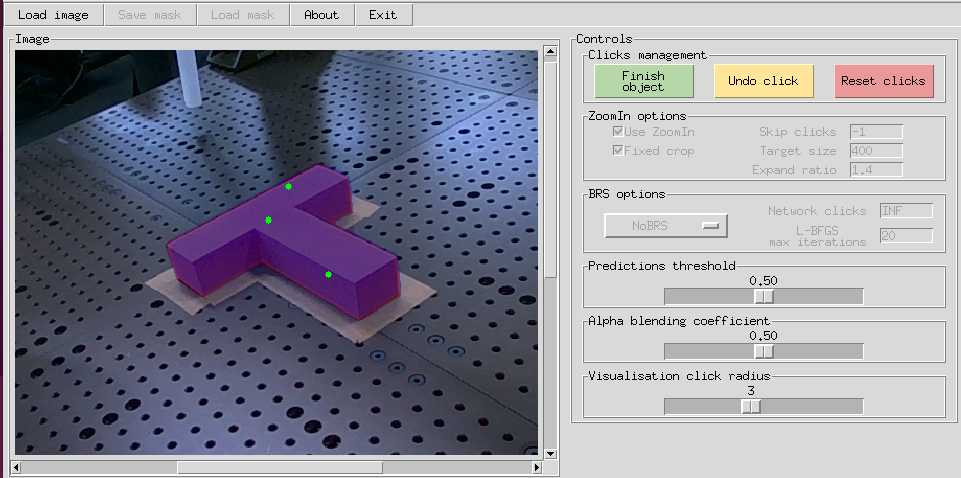Click the vertical scrollbar down arrow
The width and height of the screenshot is (961, 478).
550,454
